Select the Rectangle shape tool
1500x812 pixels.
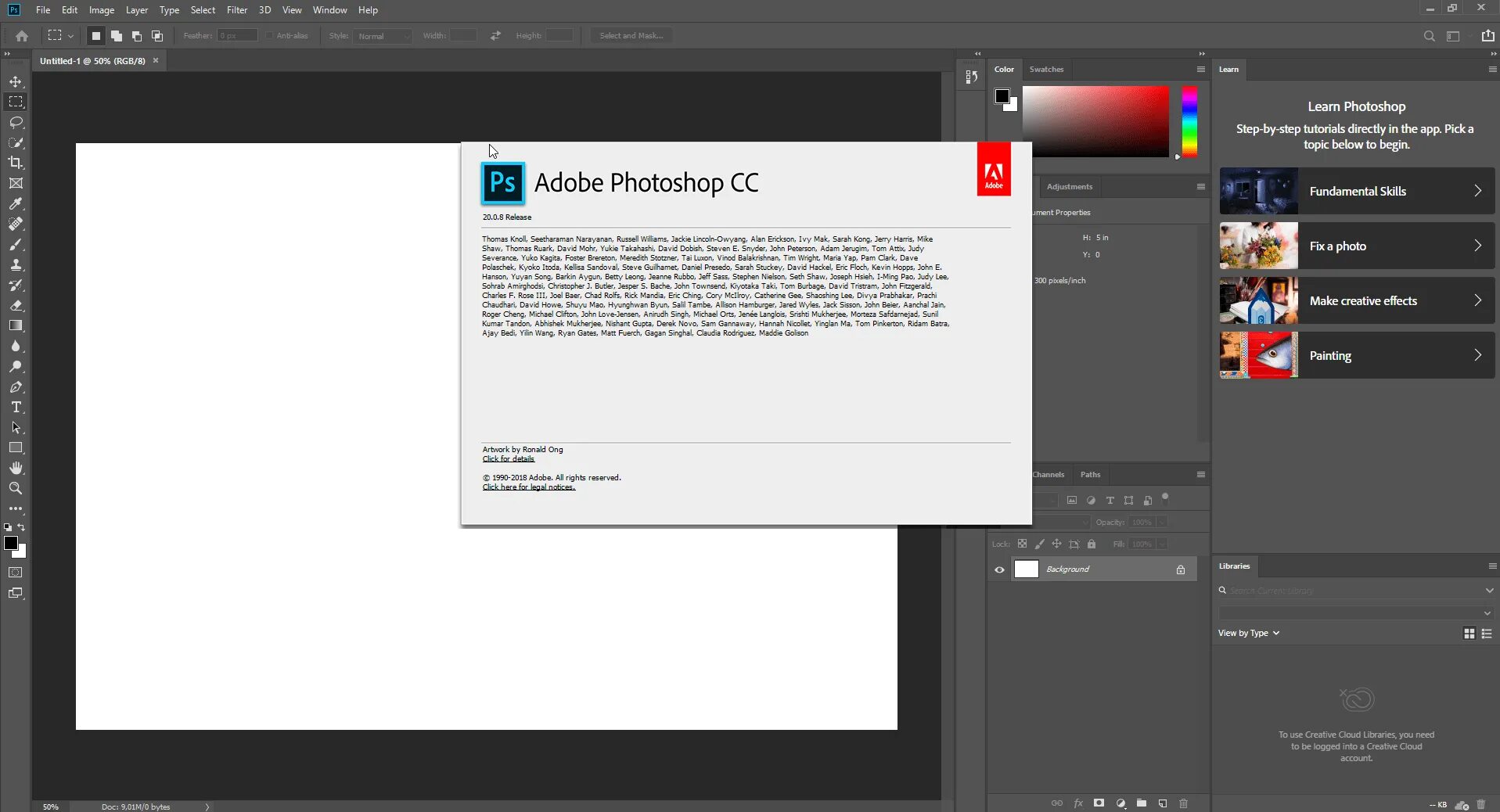(16, 447)
